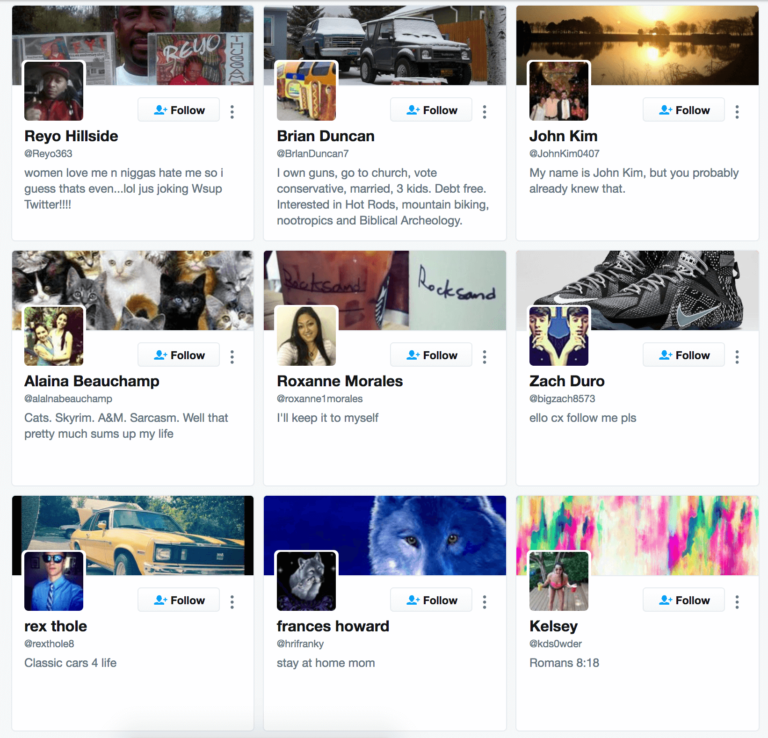The width and height of the screenshot is (768, 738).
Task: Follow Brian Duncan
Action: [431, 110]
